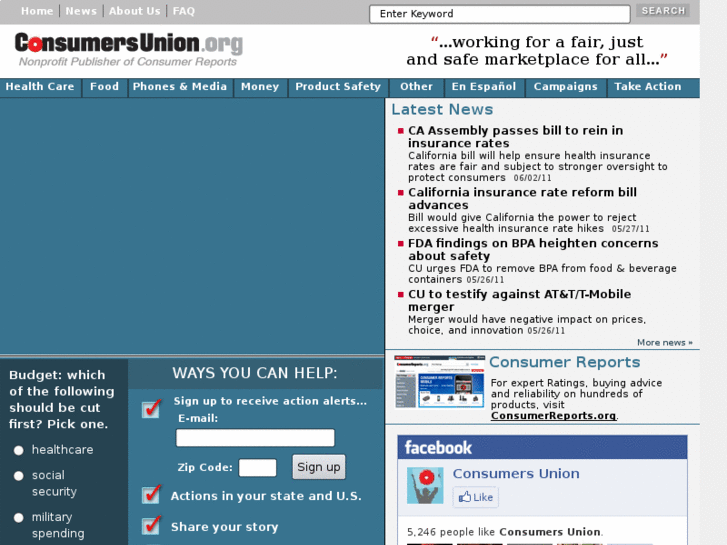
Task: Open the Take Action nav tab
Action: 648,87
